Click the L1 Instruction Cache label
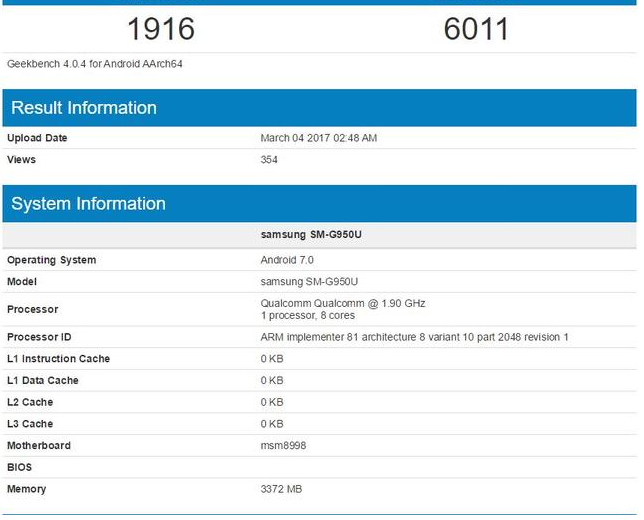Screen dimensions: 644x520 click(x=58, y=359)
